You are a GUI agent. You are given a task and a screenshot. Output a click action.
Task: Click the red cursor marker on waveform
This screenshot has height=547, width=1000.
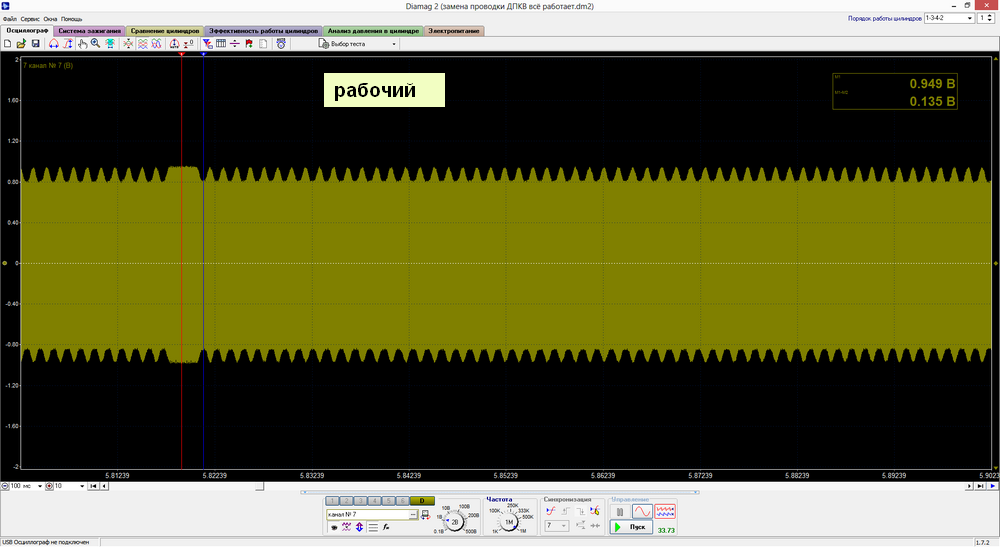point(182,55)
